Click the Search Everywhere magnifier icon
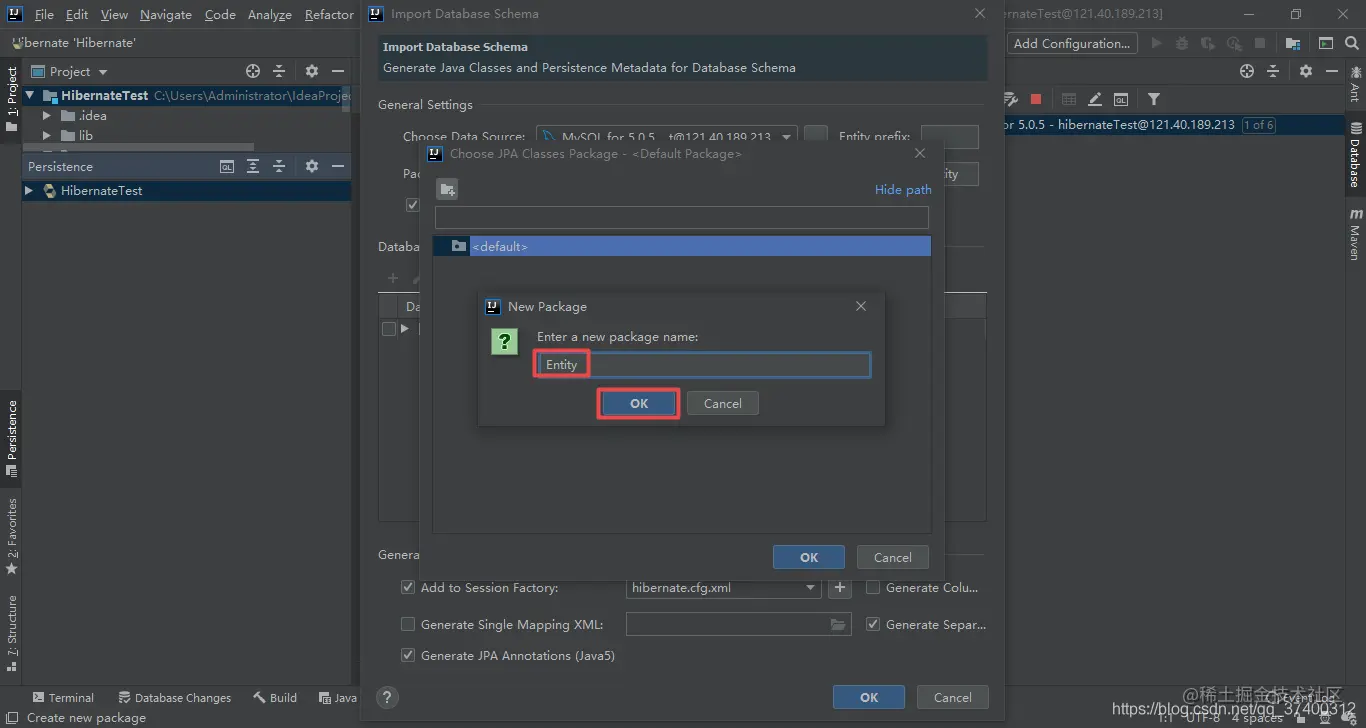 tap(1352, 43)
